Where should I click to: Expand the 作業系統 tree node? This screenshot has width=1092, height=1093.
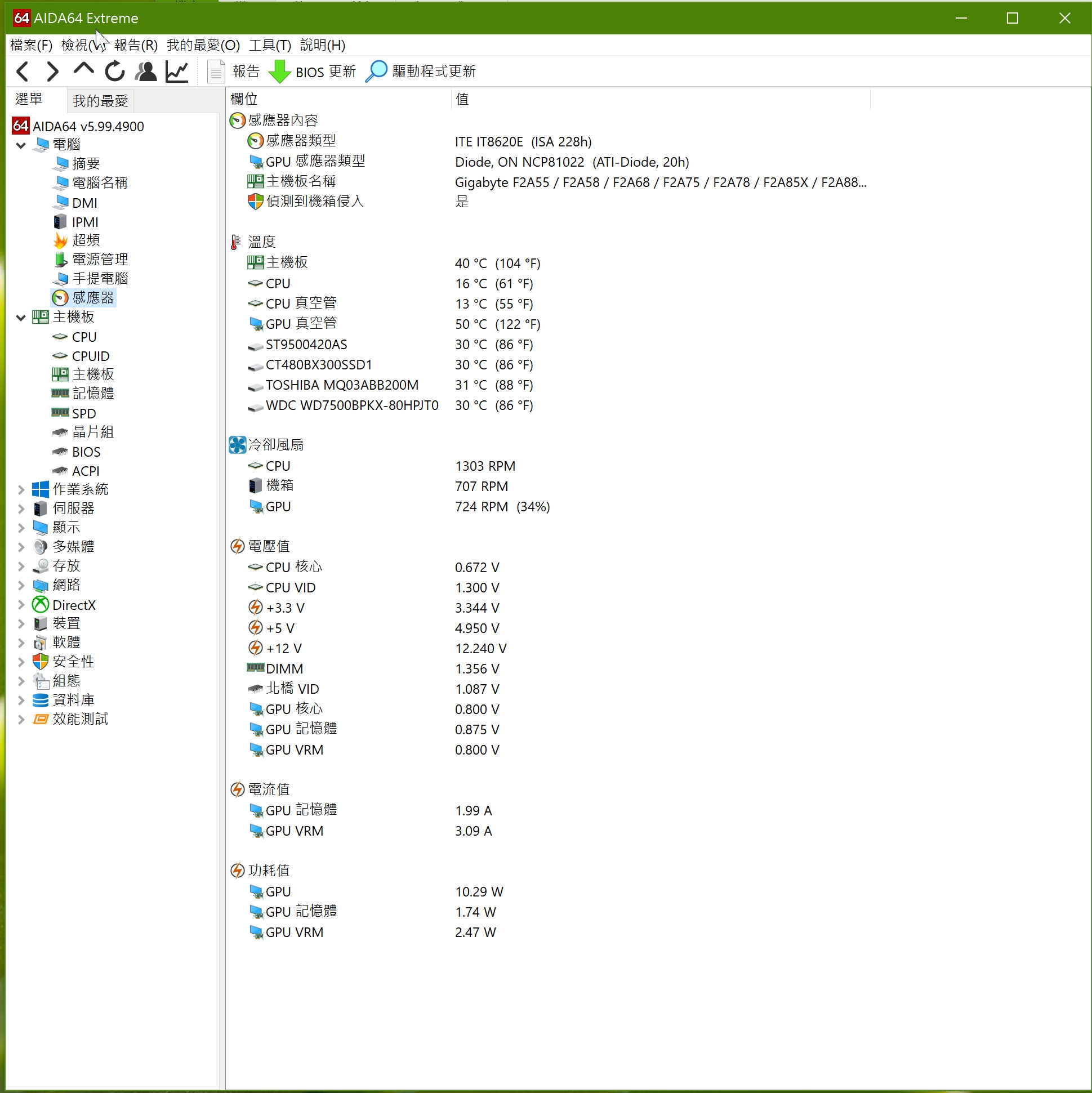click(x=21, y=490)
